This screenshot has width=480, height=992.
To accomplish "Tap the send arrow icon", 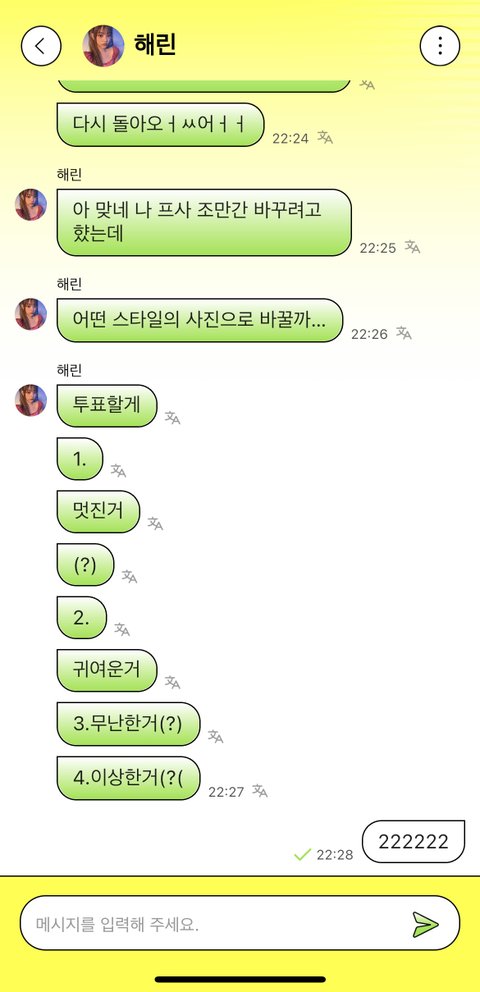I will pos(425,924).
